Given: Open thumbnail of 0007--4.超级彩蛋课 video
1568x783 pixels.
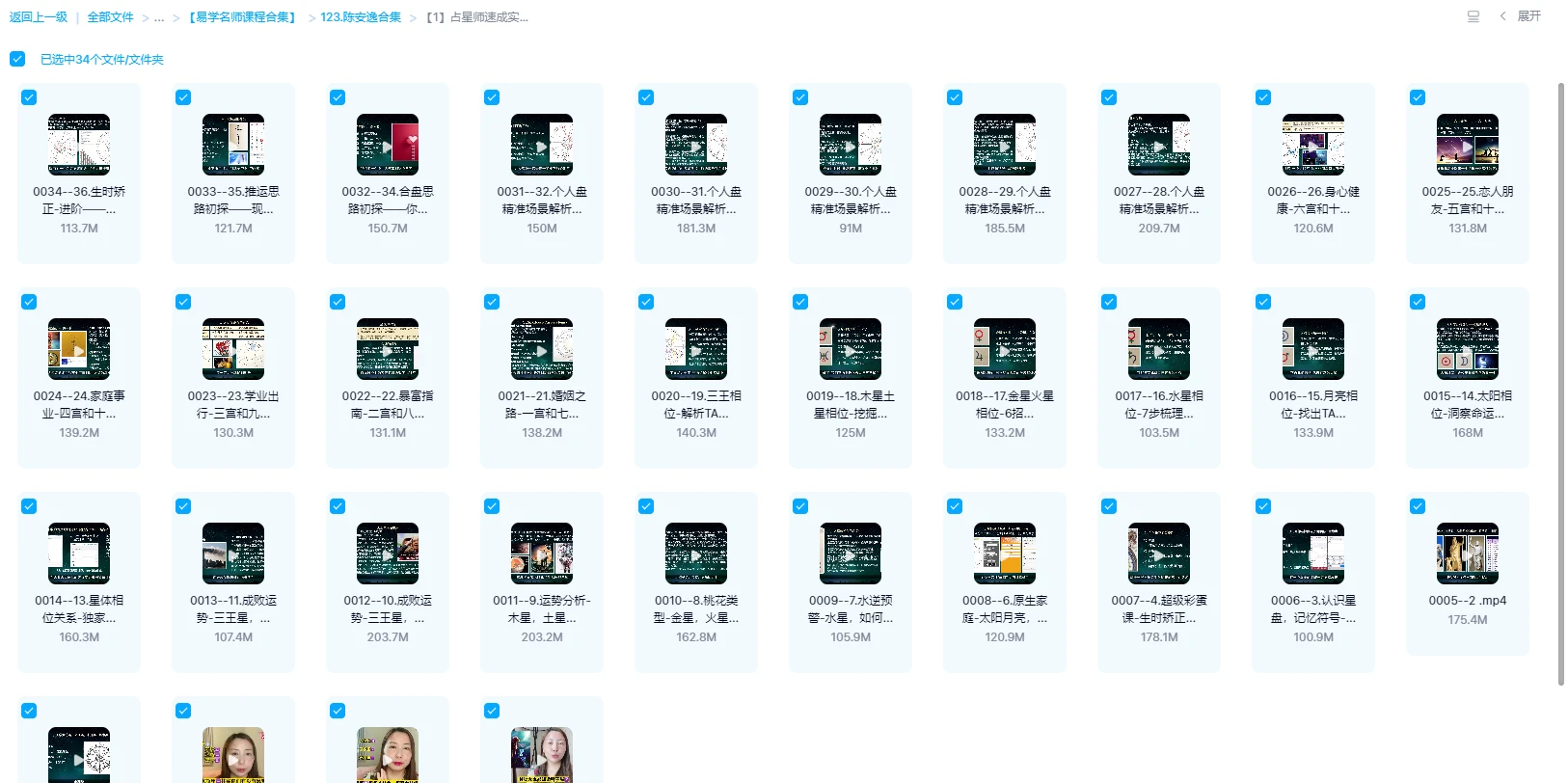Looking at the screenshot, I should tap(1159, 553).
